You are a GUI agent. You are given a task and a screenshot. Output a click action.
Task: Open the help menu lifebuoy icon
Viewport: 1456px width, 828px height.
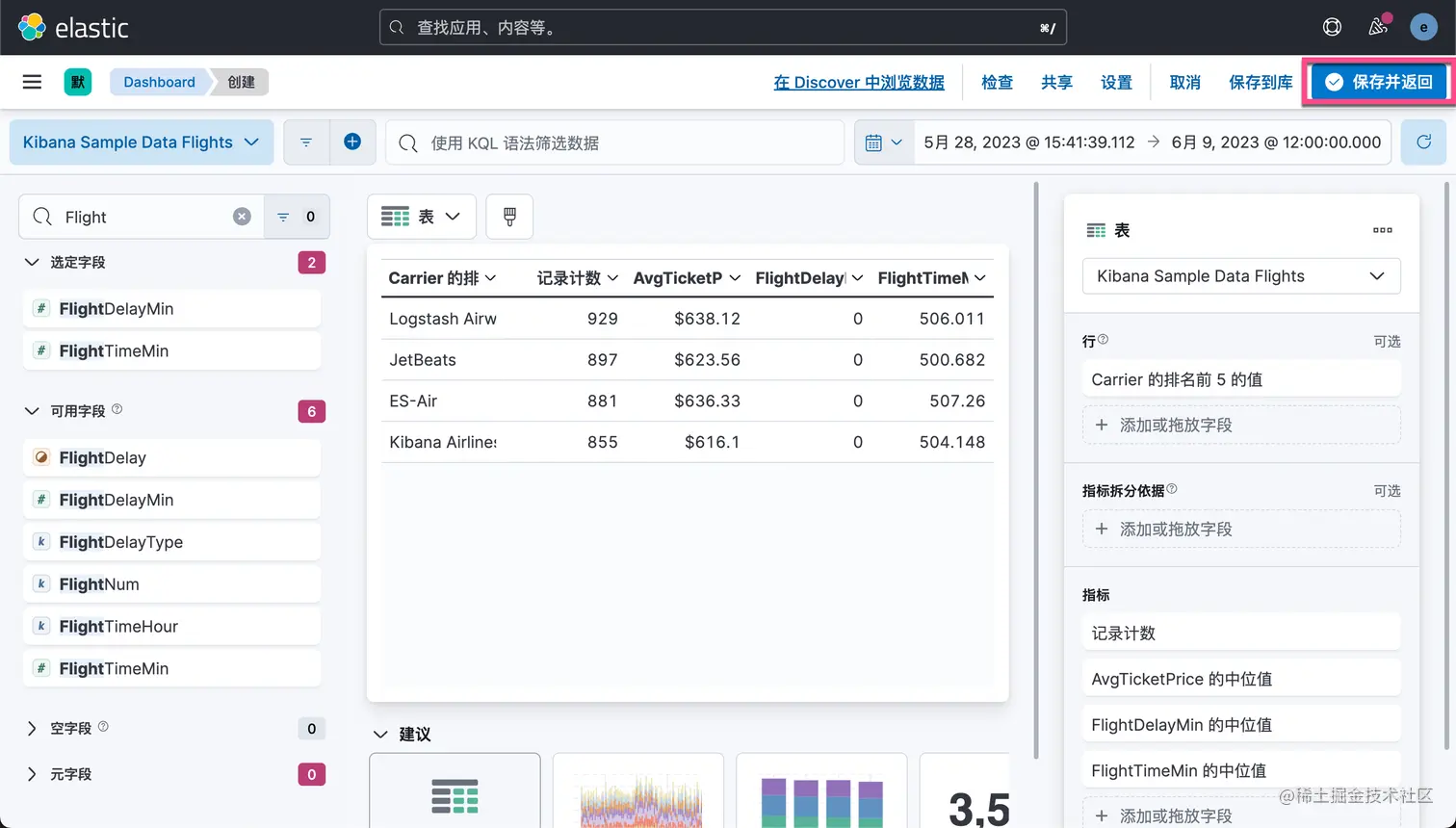[1332, 27]
